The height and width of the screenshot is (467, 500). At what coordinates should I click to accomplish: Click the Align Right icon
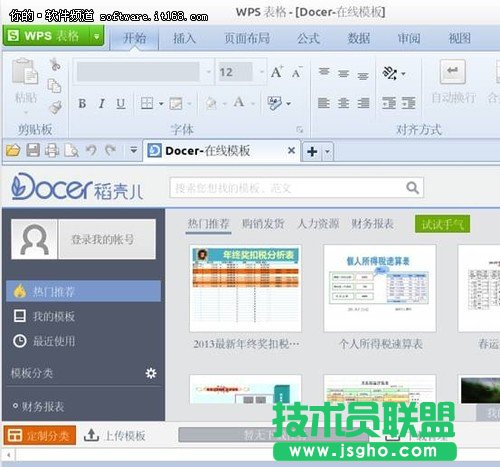[x=363, y=103]
